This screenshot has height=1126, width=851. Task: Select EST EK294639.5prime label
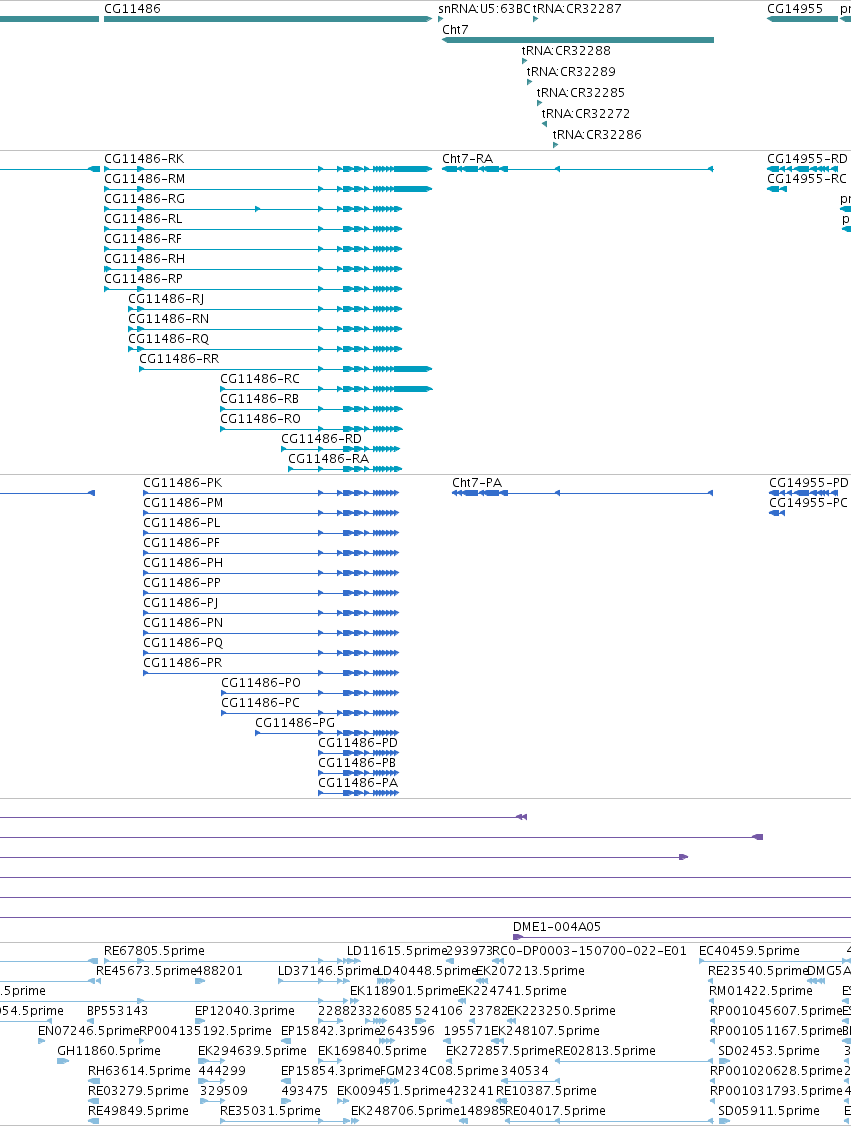coord(252,1051)
